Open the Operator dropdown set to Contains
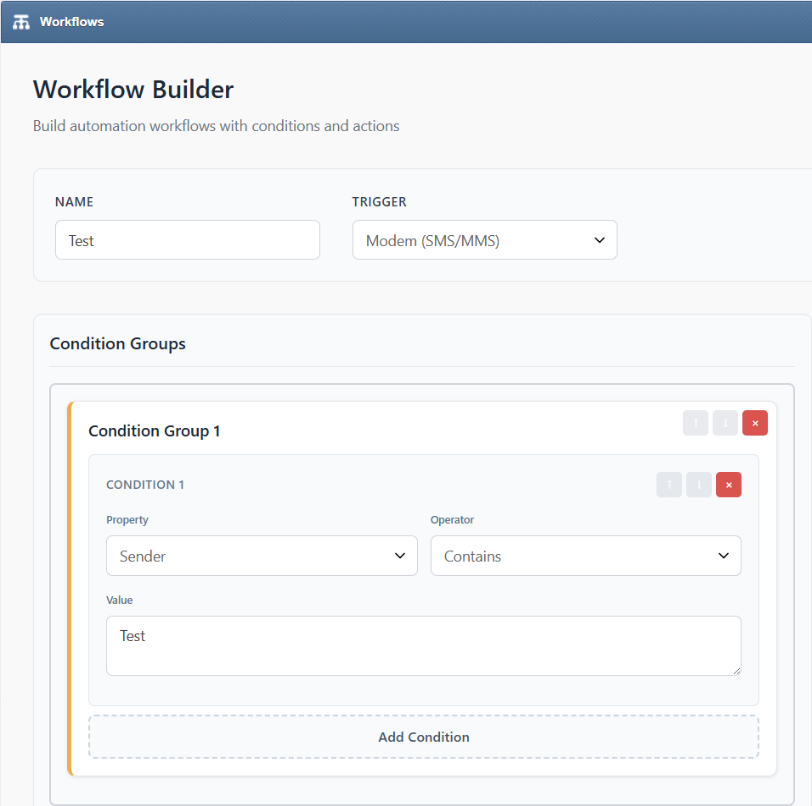 point(586,556)
